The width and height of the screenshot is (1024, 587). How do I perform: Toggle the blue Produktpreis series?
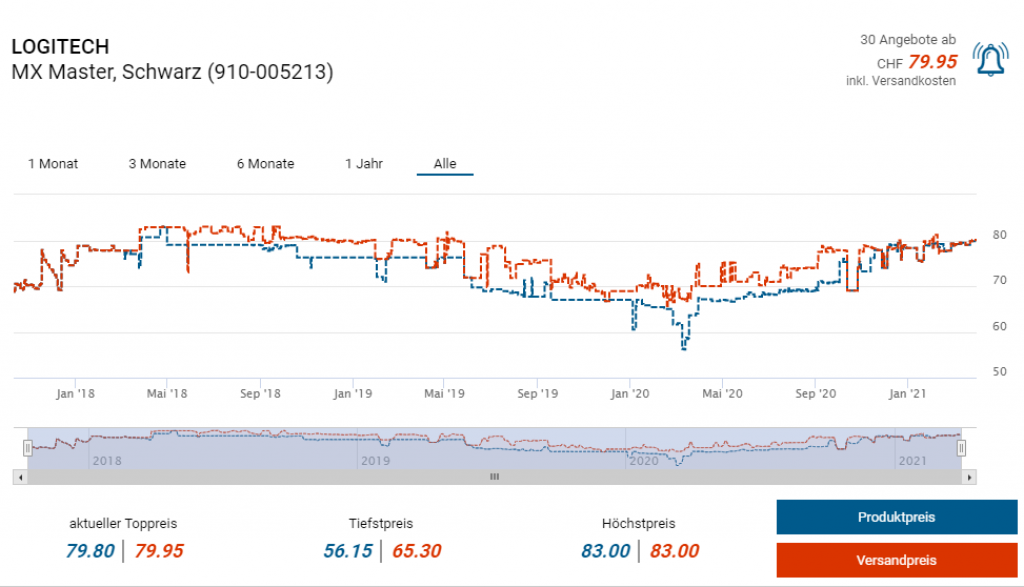[x=896, y=517]
